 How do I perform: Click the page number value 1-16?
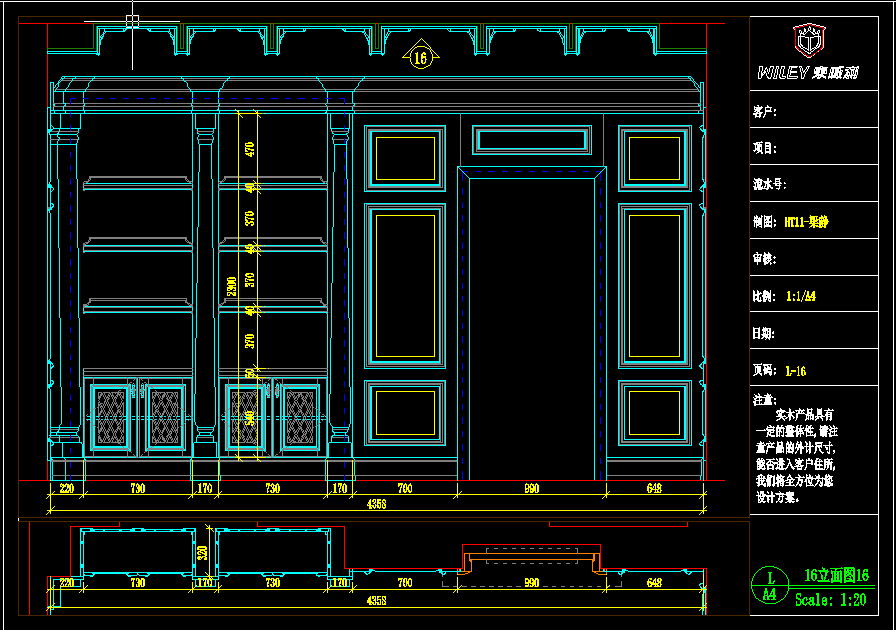click(x=795, y=371)
